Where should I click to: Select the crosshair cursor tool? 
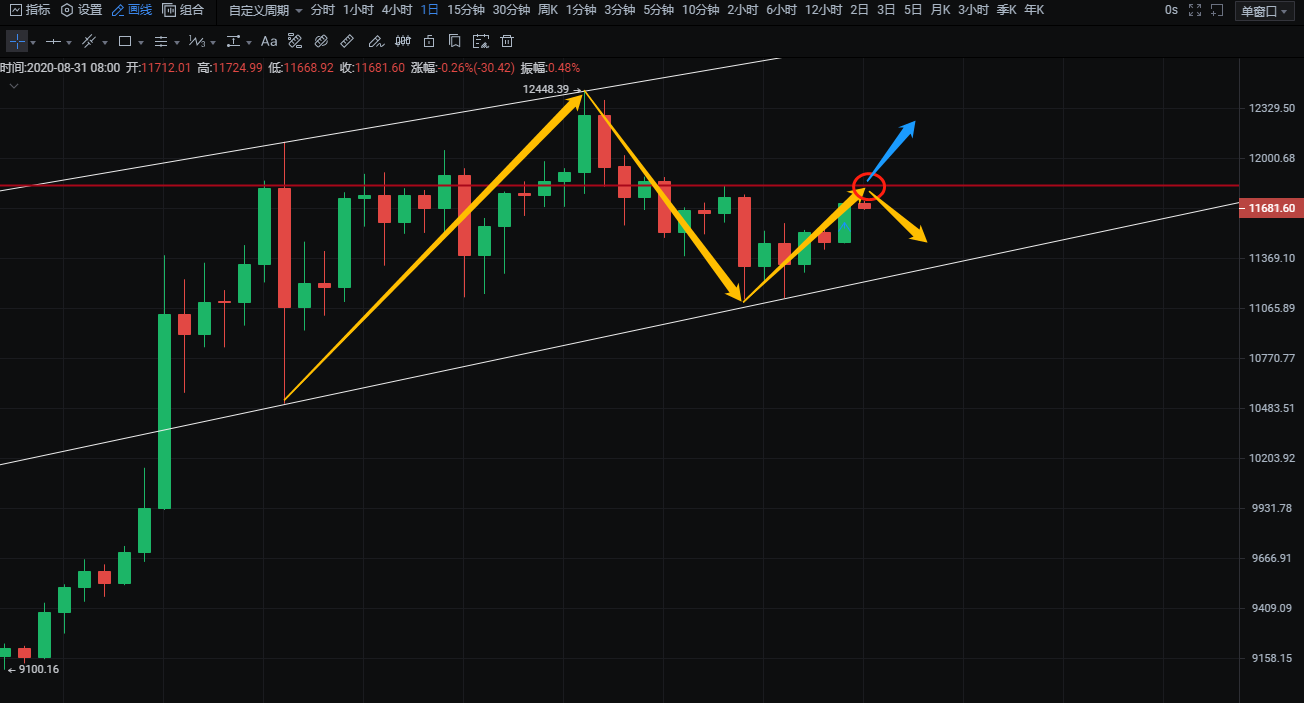tap(17, 42)
